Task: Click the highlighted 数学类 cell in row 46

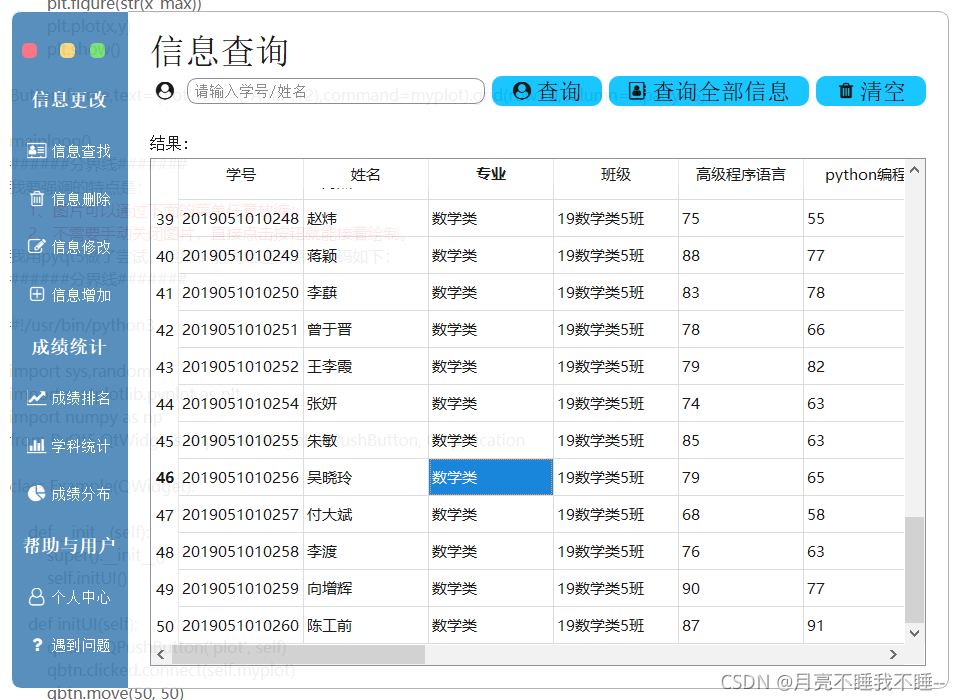Action: pos(490,477)
